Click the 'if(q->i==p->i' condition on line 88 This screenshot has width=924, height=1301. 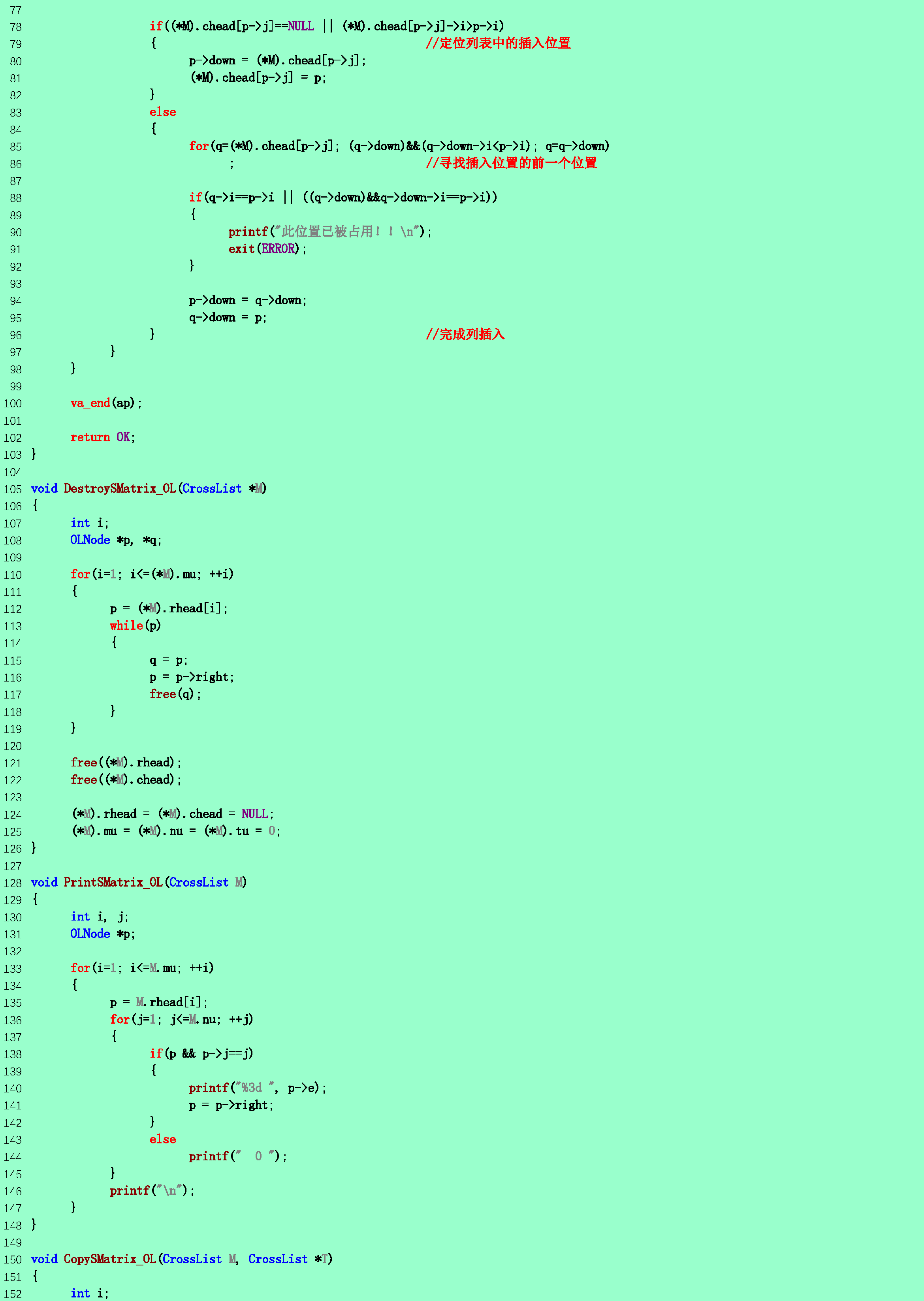(231, 198)
